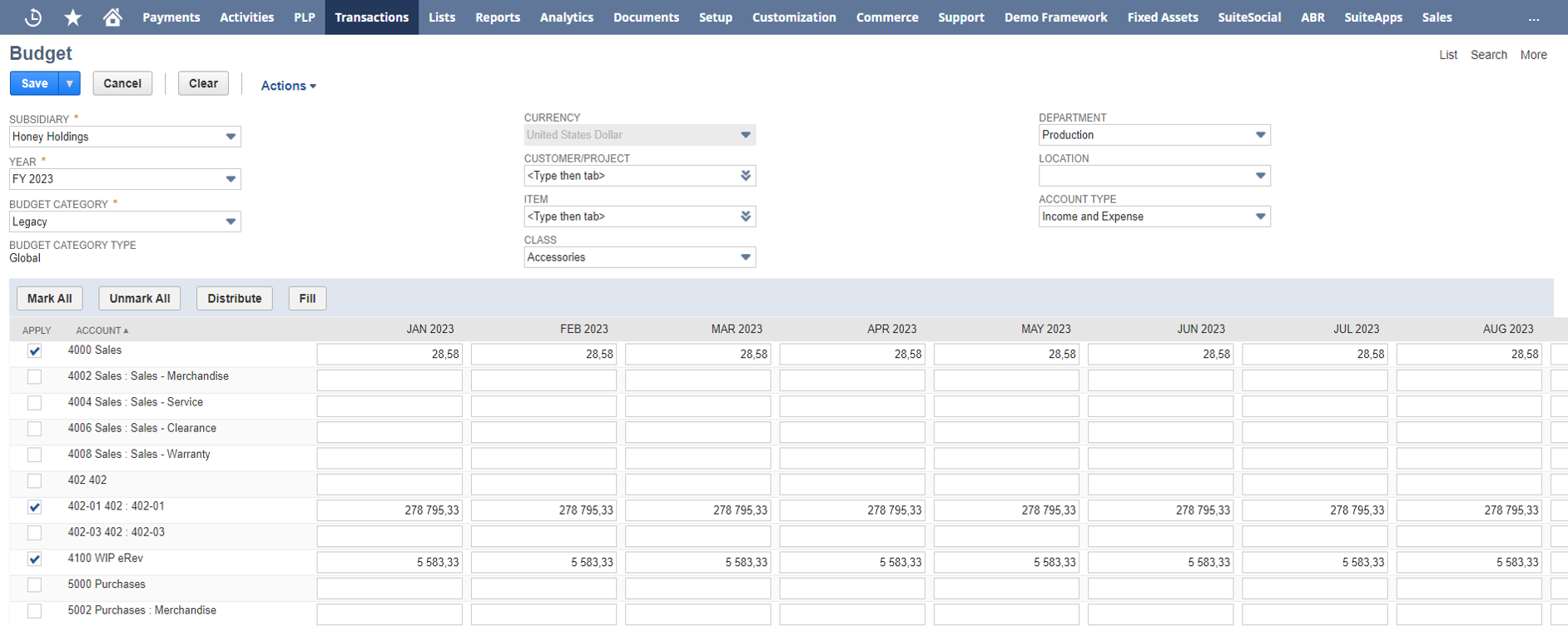The width and height of the screenshot is (1568, 627).
Task: Expand Customer/Project double-arrow selector
Action: pyautogui.click(x=746, y=176)
